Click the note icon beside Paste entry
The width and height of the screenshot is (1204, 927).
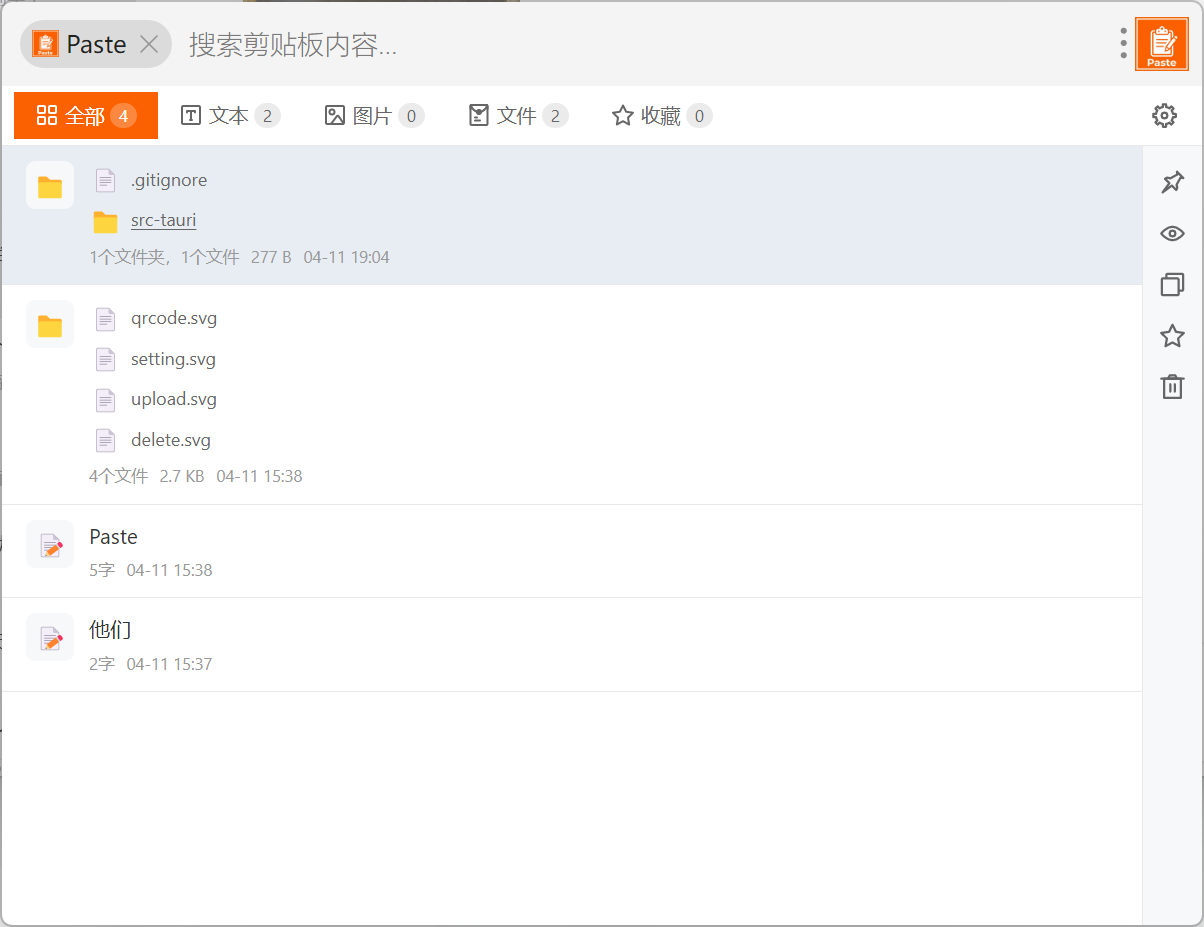pyautogui.click(x=50, y=544)
